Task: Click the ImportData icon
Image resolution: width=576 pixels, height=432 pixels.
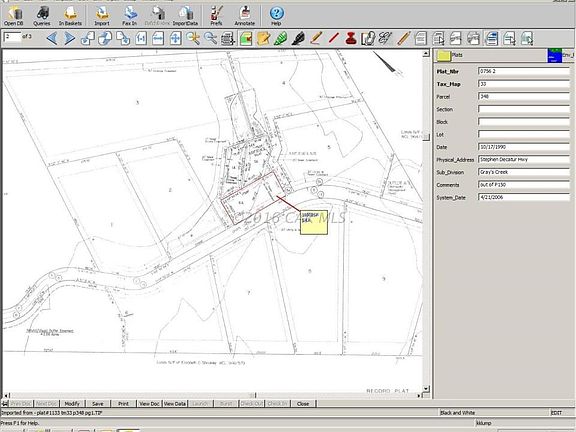Action: coord(186,15)
